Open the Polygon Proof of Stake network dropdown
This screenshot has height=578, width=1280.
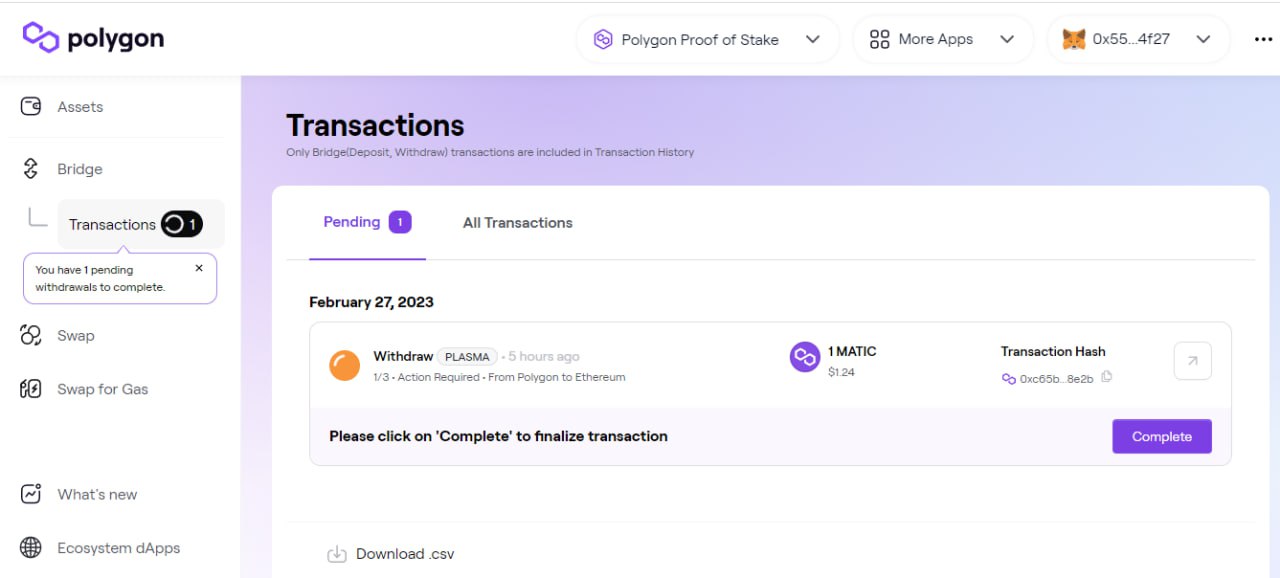pyautogui.click(x=707, y=40)
